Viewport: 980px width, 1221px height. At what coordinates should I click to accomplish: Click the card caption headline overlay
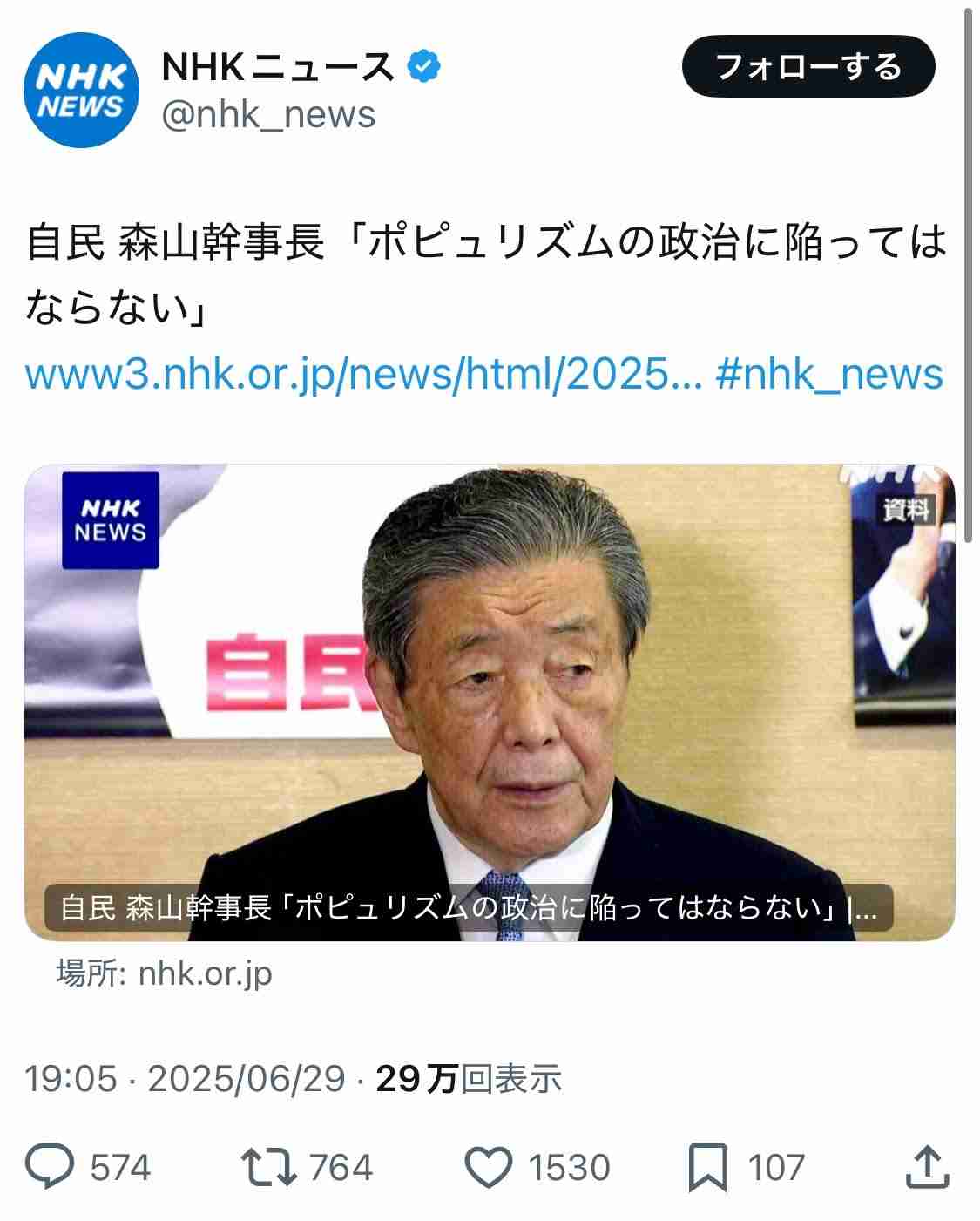click(x=469, y=908)
